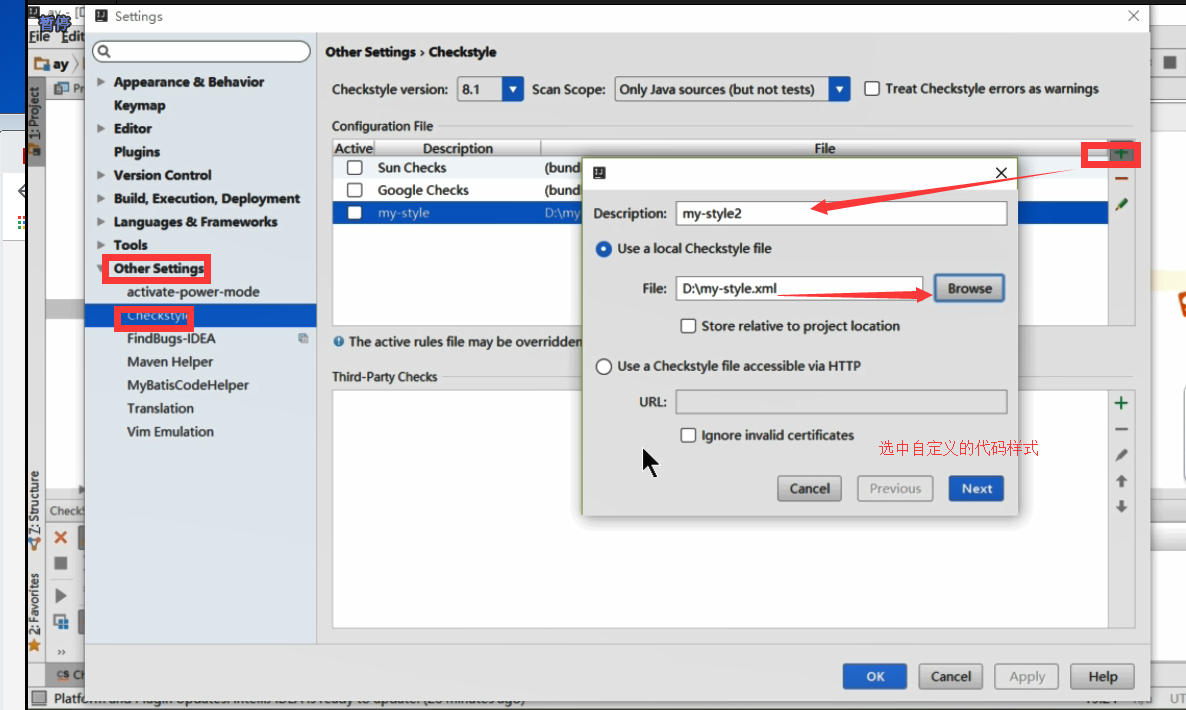
Task: Click the Description field containing my-style2
Action: (x=841, y=213)
